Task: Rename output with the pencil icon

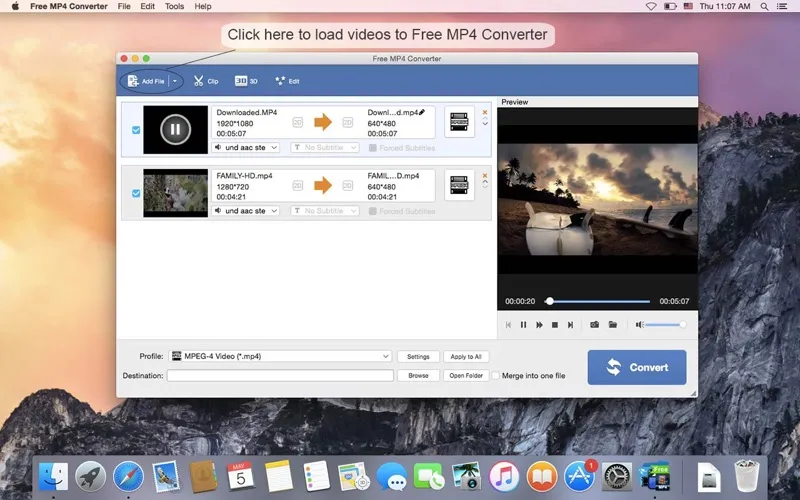Action: click(x=422, y=112)
